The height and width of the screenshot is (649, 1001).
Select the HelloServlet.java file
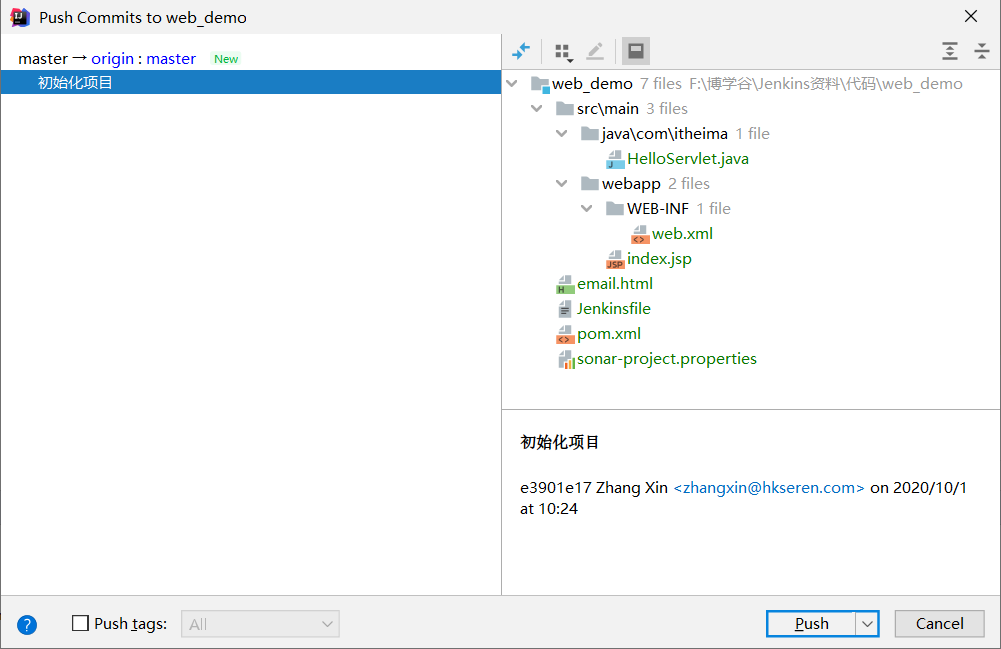point(687,159)
